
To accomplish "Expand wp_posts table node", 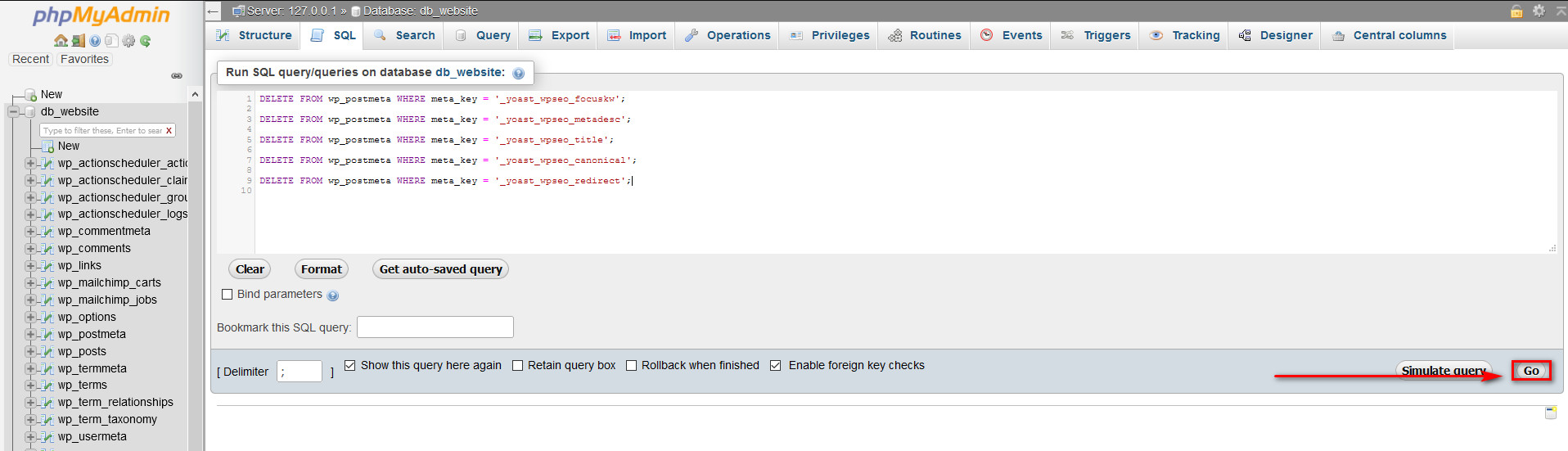I will (x=30, y=352).
